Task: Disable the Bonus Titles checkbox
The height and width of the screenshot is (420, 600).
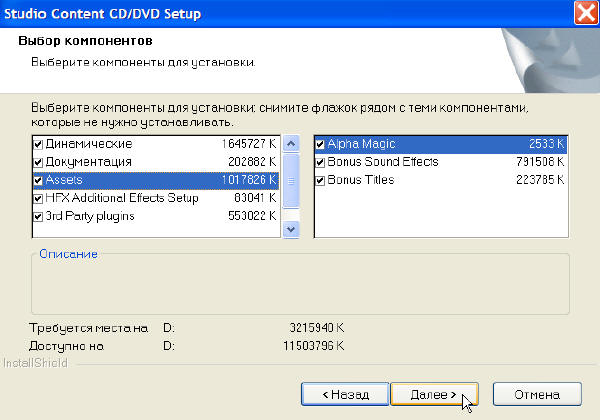Action: pos(320,180)
